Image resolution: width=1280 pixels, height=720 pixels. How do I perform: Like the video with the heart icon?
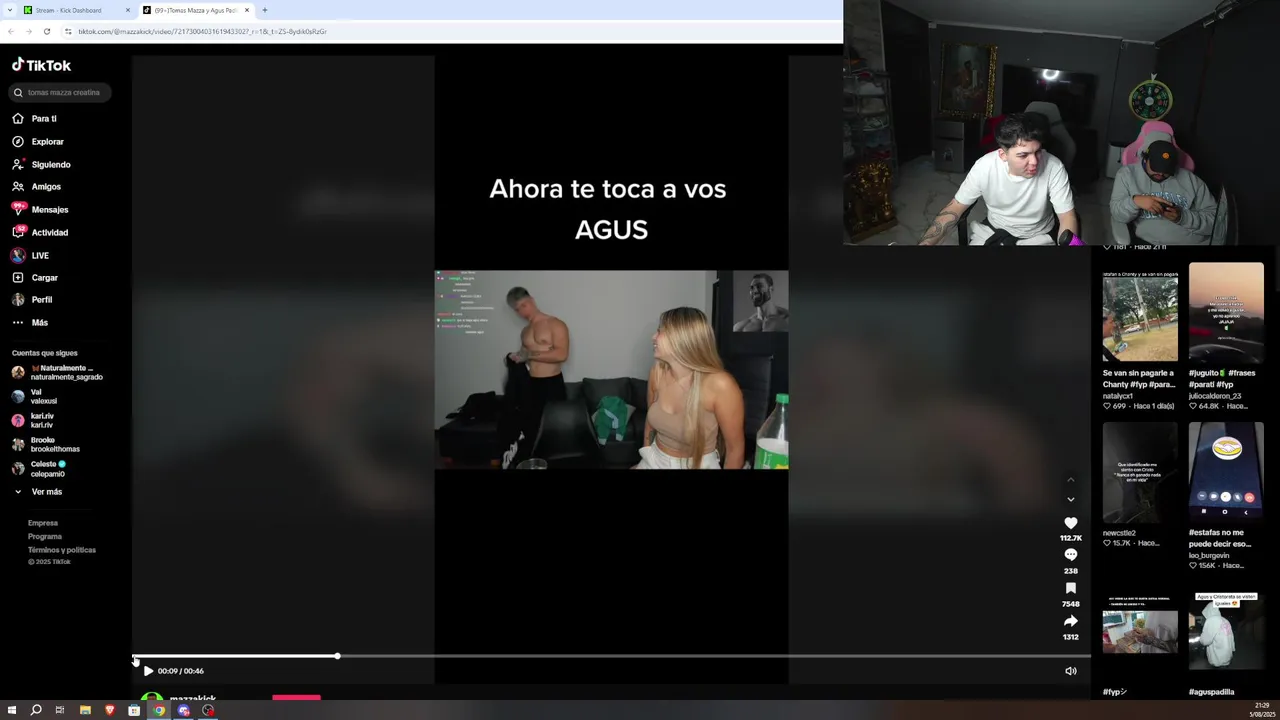(x=1070, y=523)
